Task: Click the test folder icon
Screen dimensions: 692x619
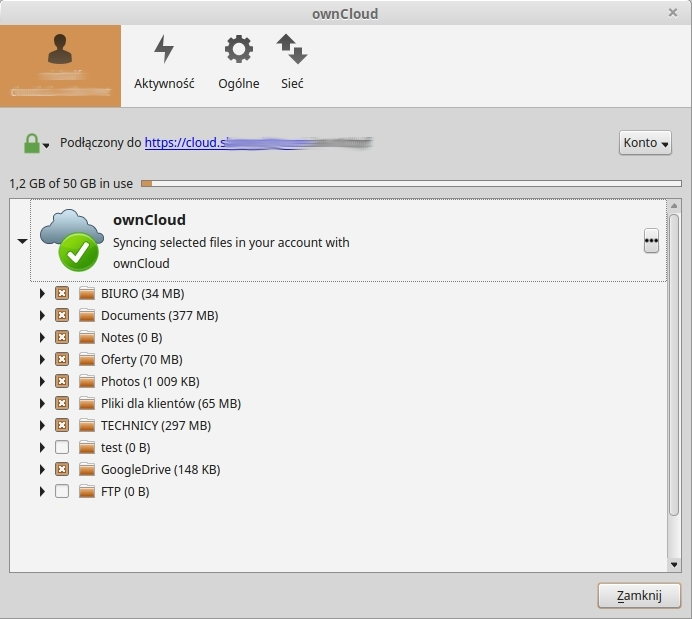Action: (87, 447)
